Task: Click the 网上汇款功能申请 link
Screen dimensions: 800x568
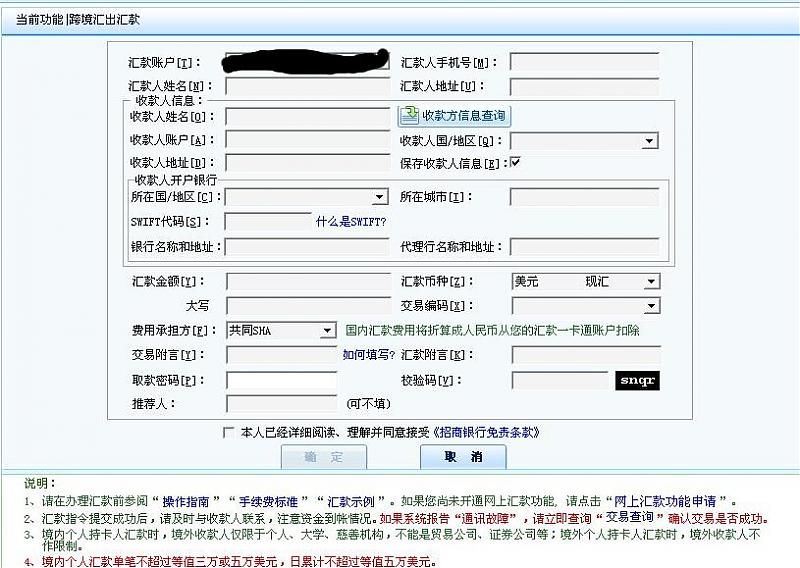Action: pos(680,500)
